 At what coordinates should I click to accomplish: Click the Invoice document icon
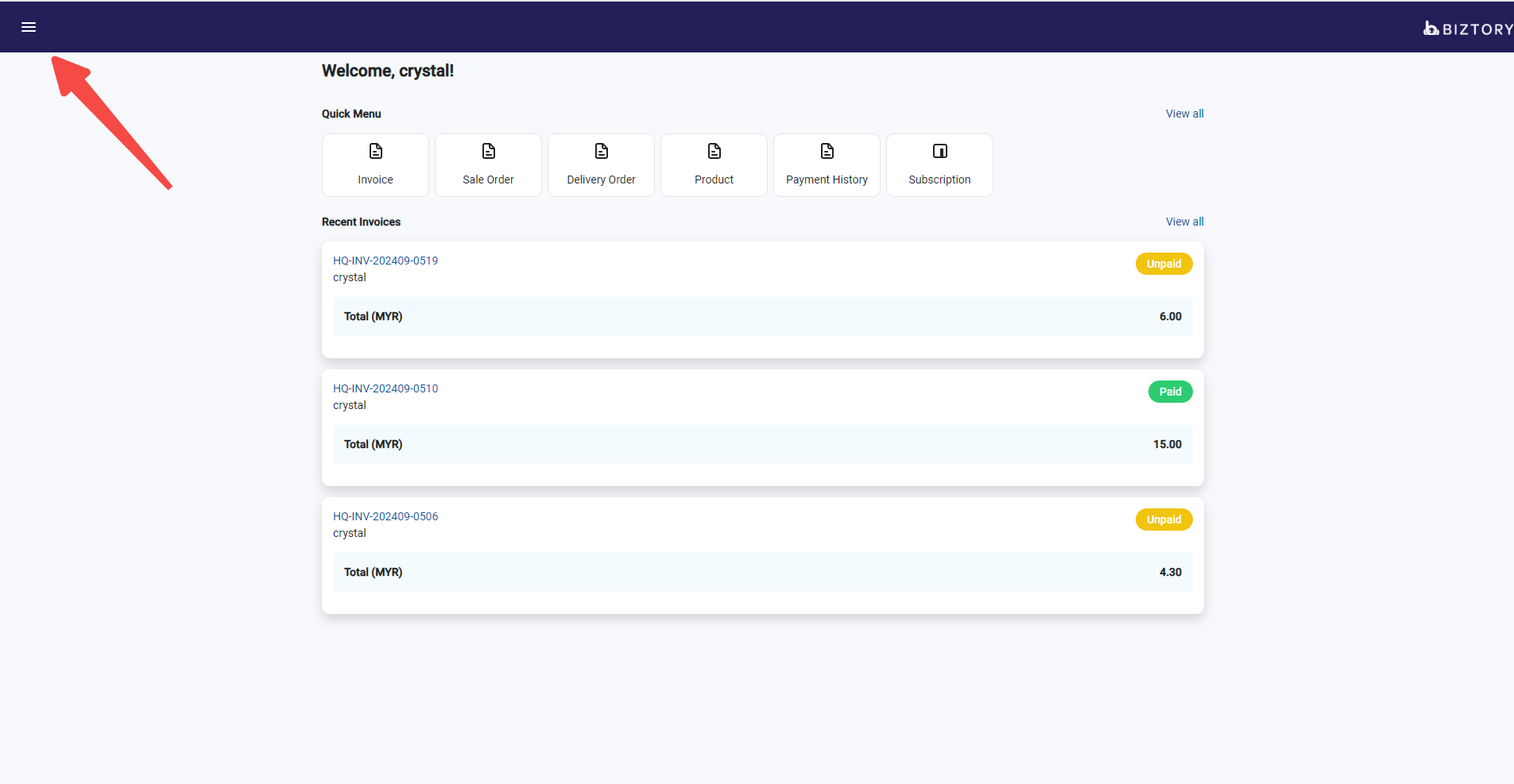376,151
